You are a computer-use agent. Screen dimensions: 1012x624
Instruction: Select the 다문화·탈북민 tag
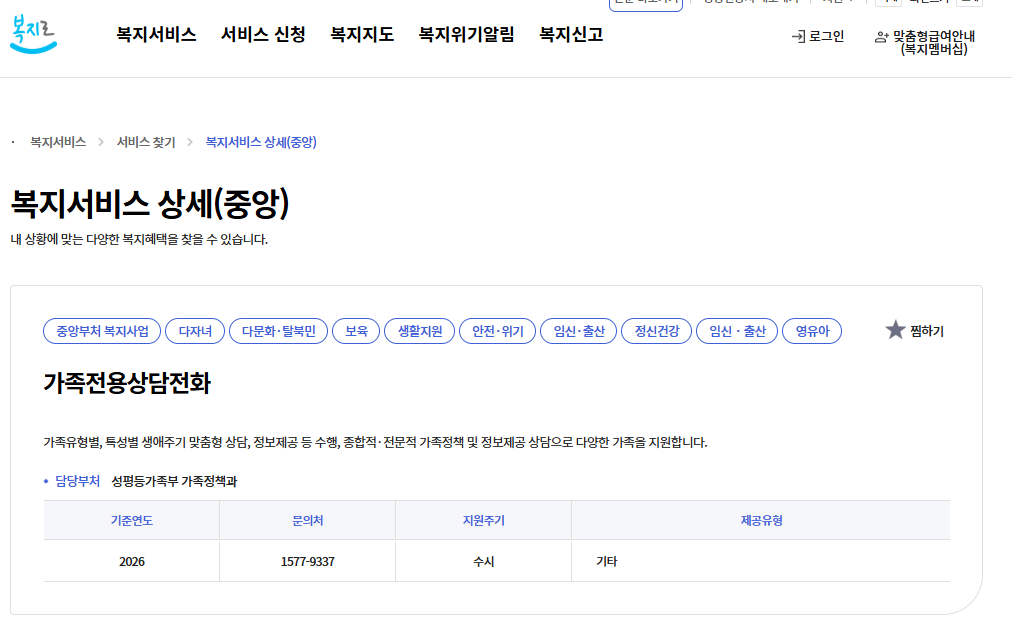point(278,331)
